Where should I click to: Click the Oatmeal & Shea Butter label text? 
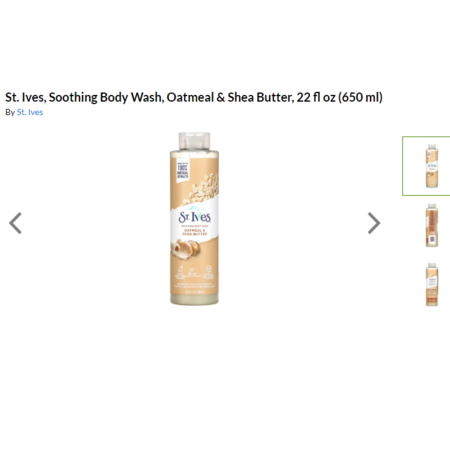point(195,232)
